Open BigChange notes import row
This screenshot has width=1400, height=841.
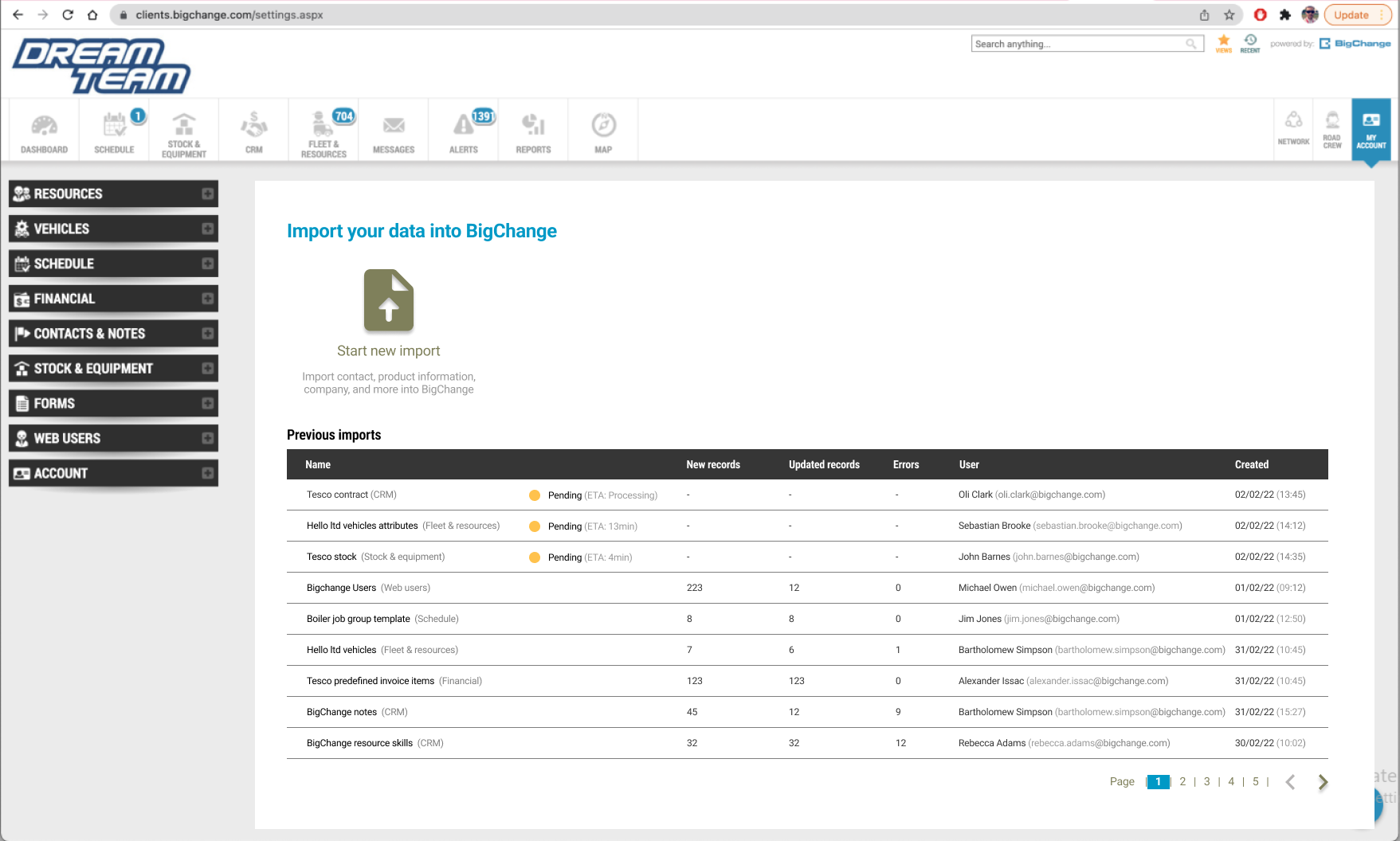coord(807,712)
